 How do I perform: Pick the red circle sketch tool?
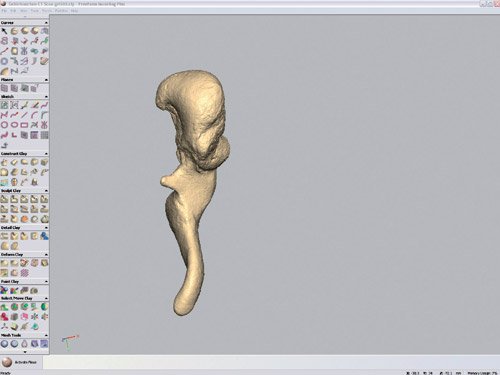4,125
